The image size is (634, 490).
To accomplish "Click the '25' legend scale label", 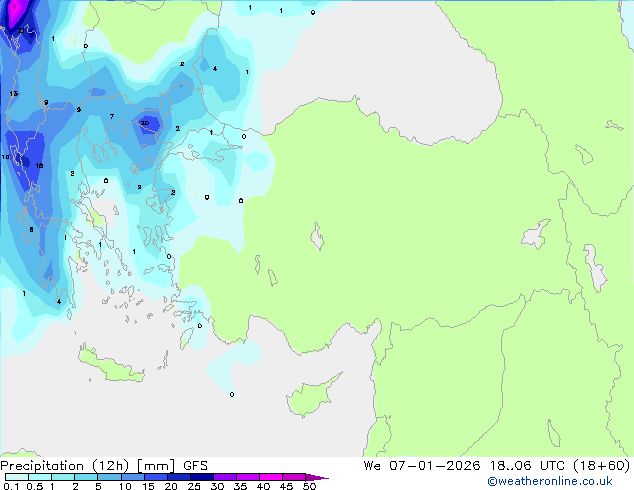I will click(194, 486).
